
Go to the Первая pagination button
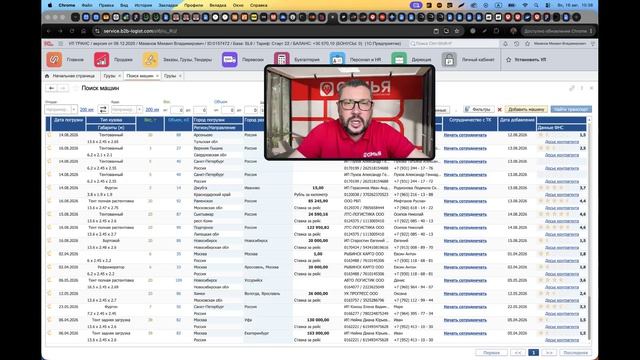coord(491,352)
